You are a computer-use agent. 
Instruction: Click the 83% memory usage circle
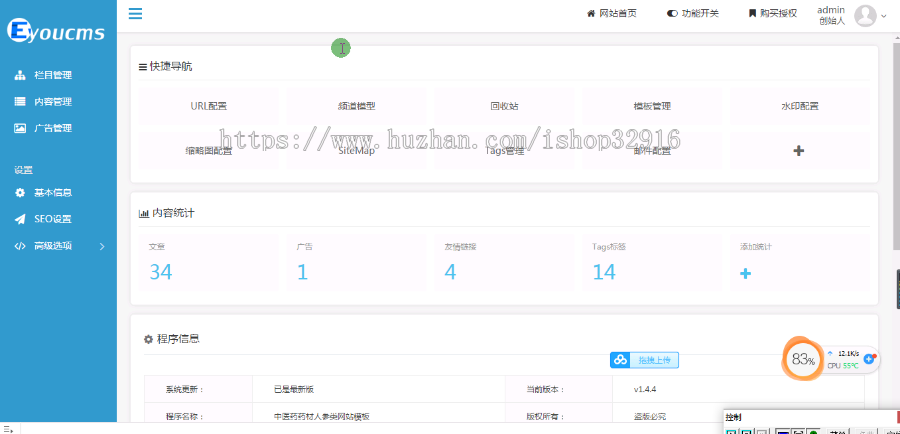pyautogui.click(x=802, y=359)
